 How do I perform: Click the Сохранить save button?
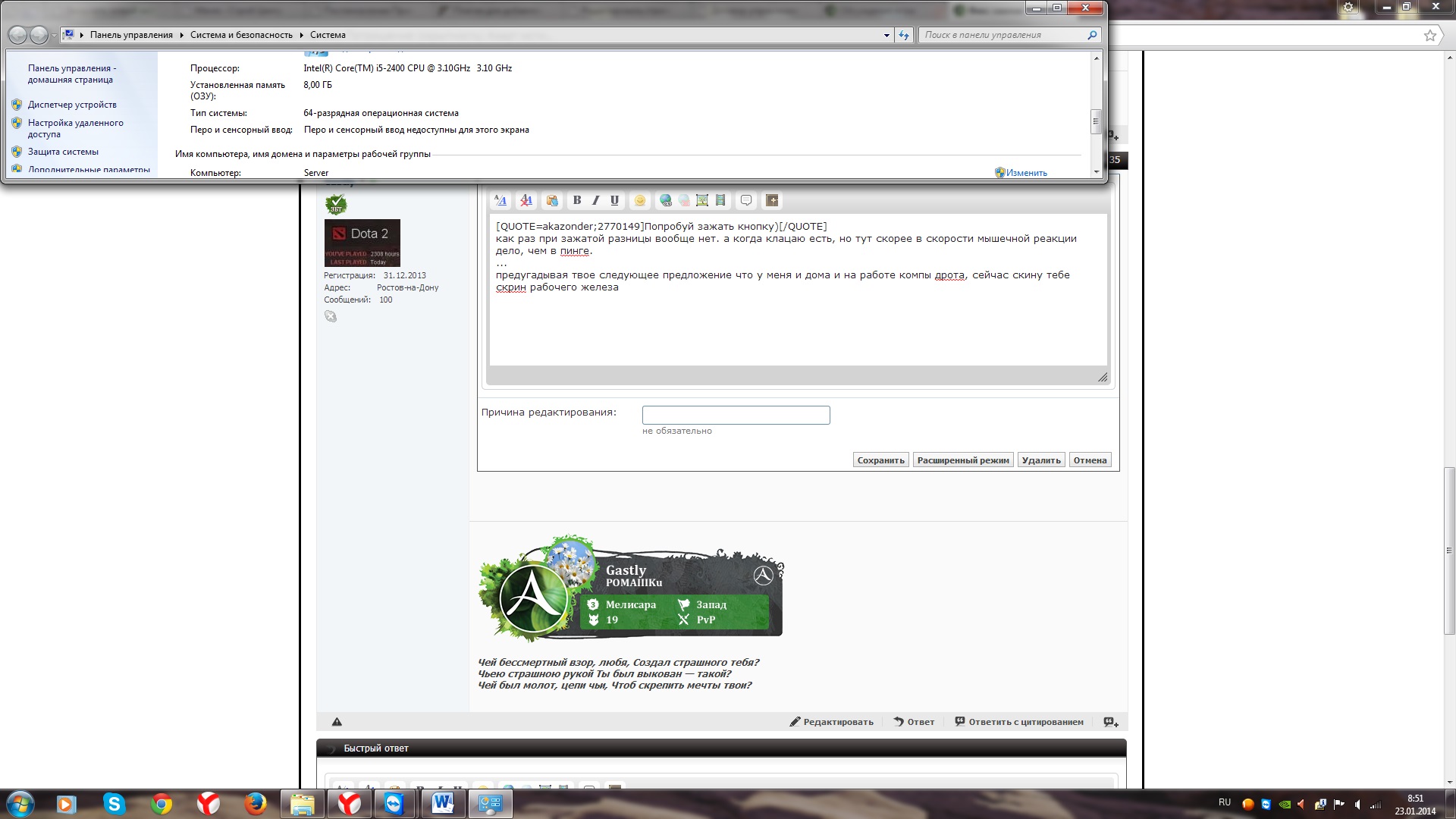(880, 460)
